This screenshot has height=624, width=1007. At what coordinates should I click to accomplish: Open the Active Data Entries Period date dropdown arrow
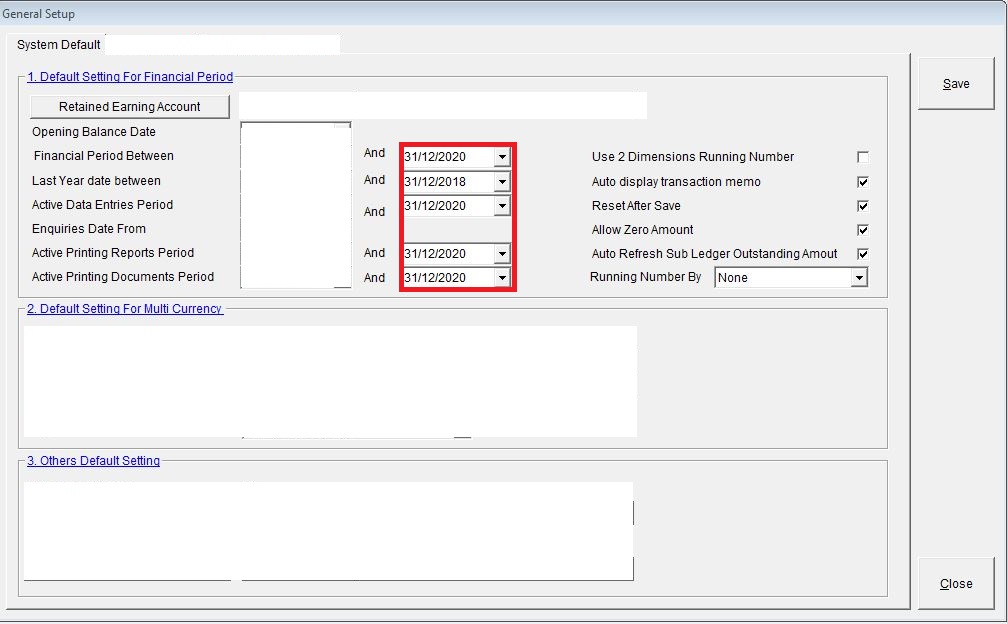point(502,206)
